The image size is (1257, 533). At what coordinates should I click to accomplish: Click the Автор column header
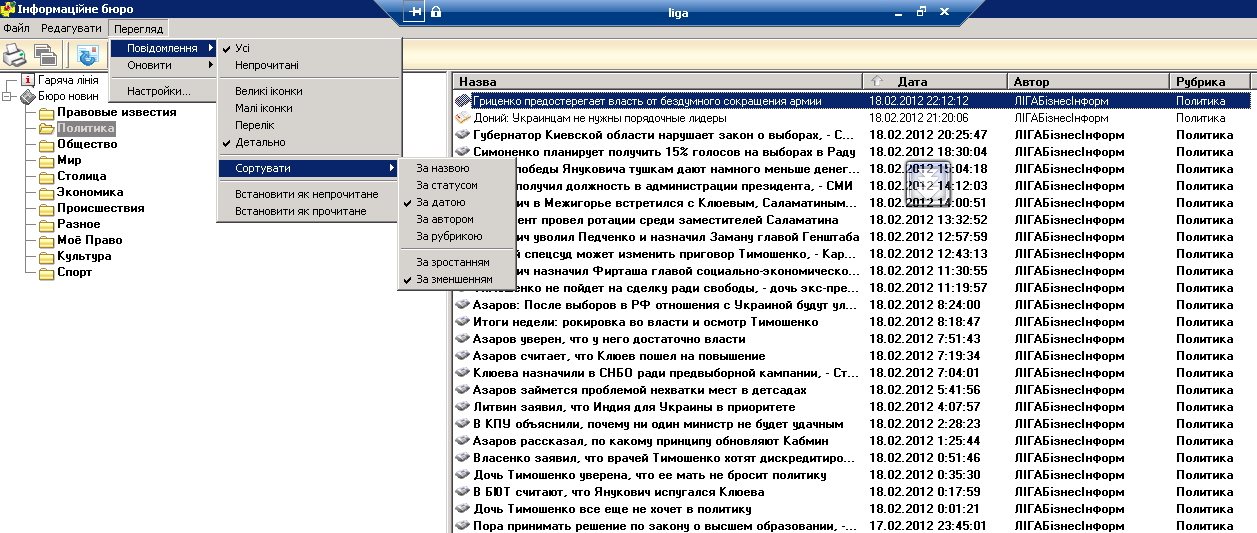(x=1088, y=81)
